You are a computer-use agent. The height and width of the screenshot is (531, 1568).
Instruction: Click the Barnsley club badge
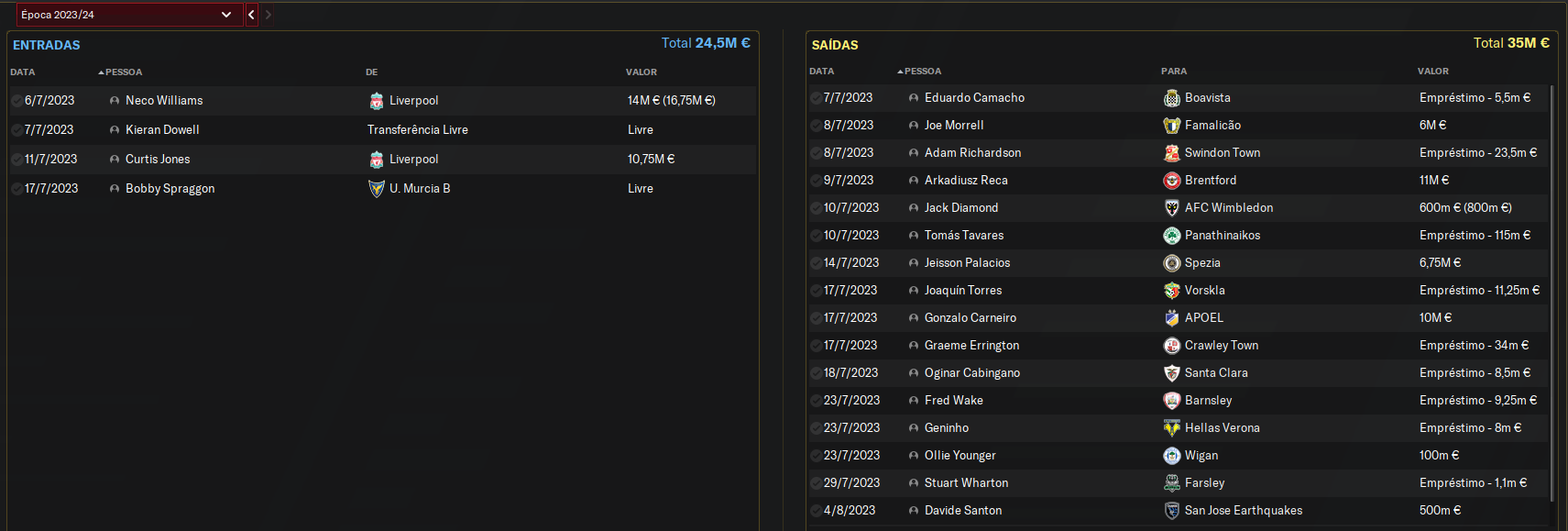click(1171, 401)
